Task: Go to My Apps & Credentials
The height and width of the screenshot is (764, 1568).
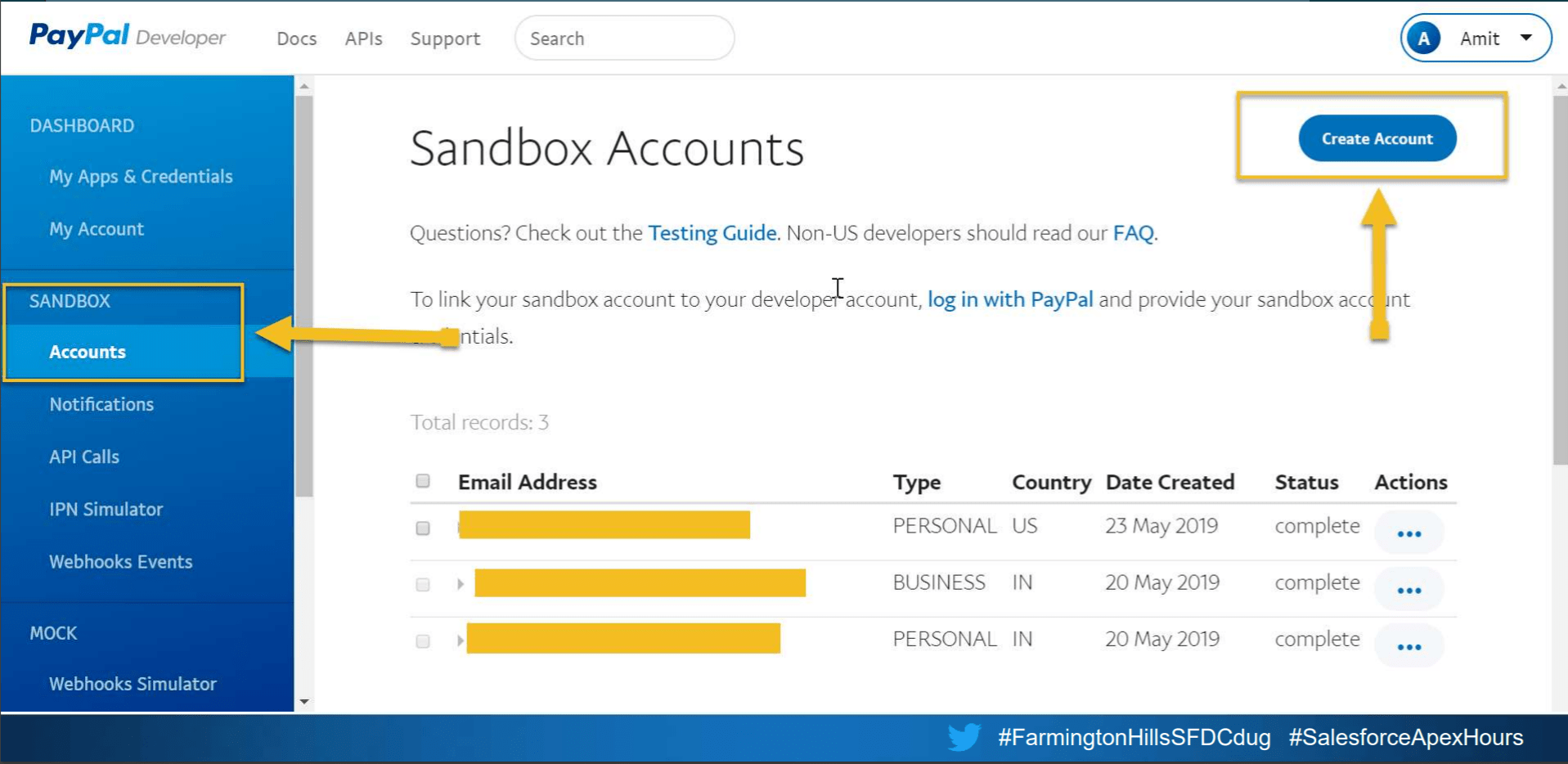Action: point(141,177)
